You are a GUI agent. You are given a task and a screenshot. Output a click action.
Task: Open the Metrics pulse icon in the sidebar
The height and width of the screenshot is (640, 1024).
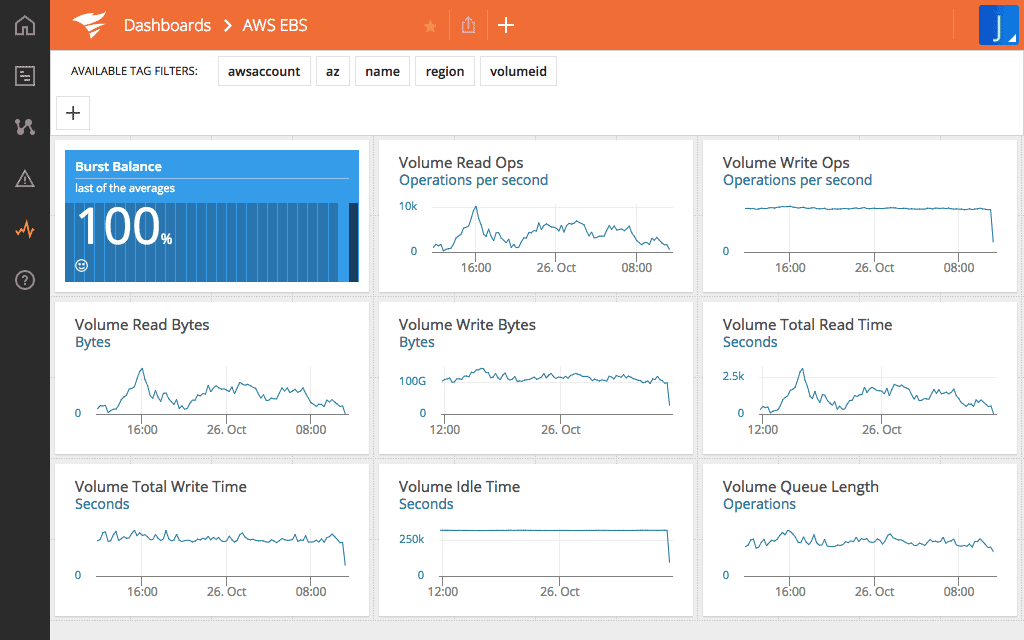pyautogui.click(x=25, y=229)
